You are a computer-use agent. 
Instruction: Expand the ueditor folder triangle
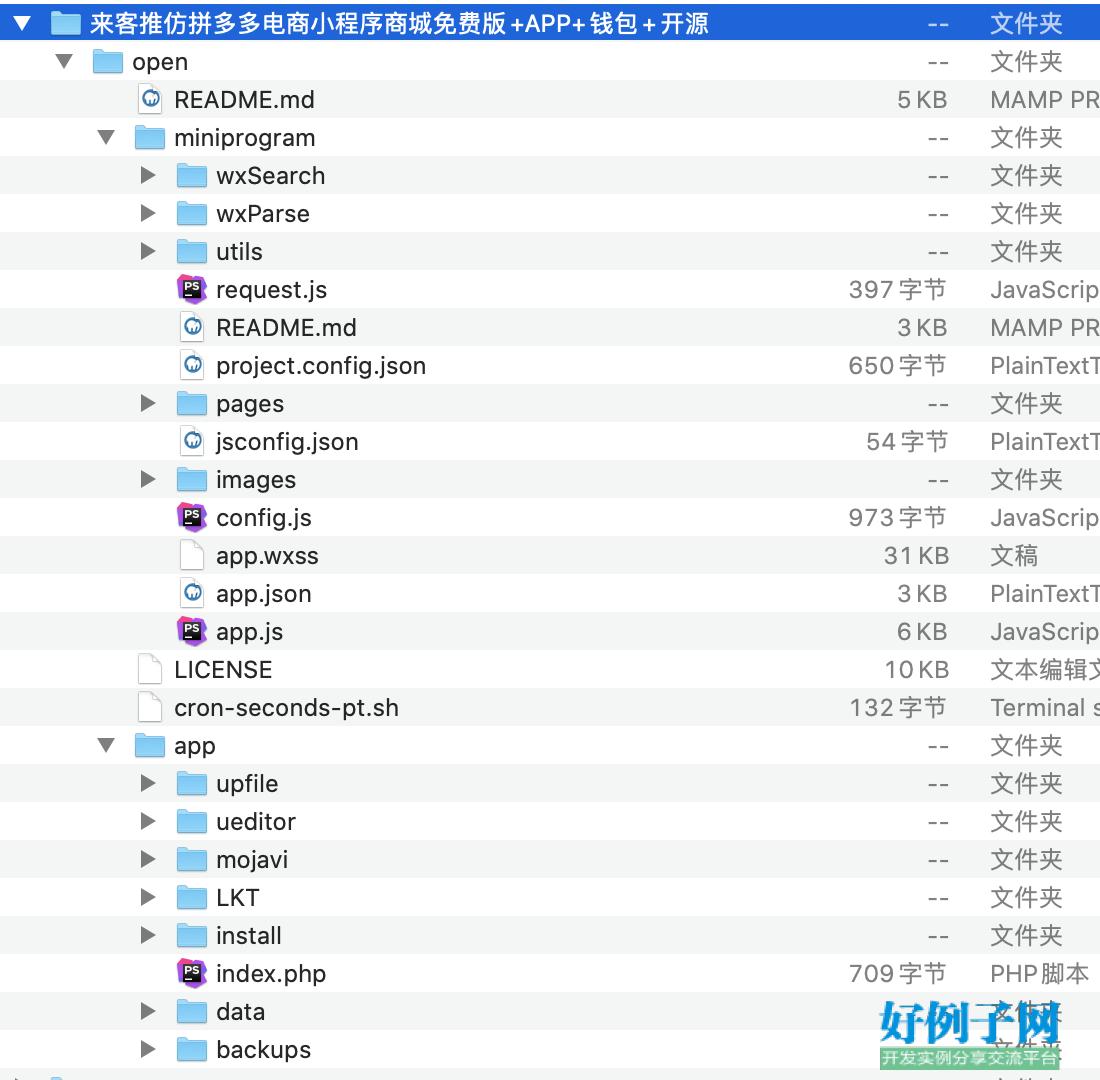pyautogui.click(x=147, y=821)
